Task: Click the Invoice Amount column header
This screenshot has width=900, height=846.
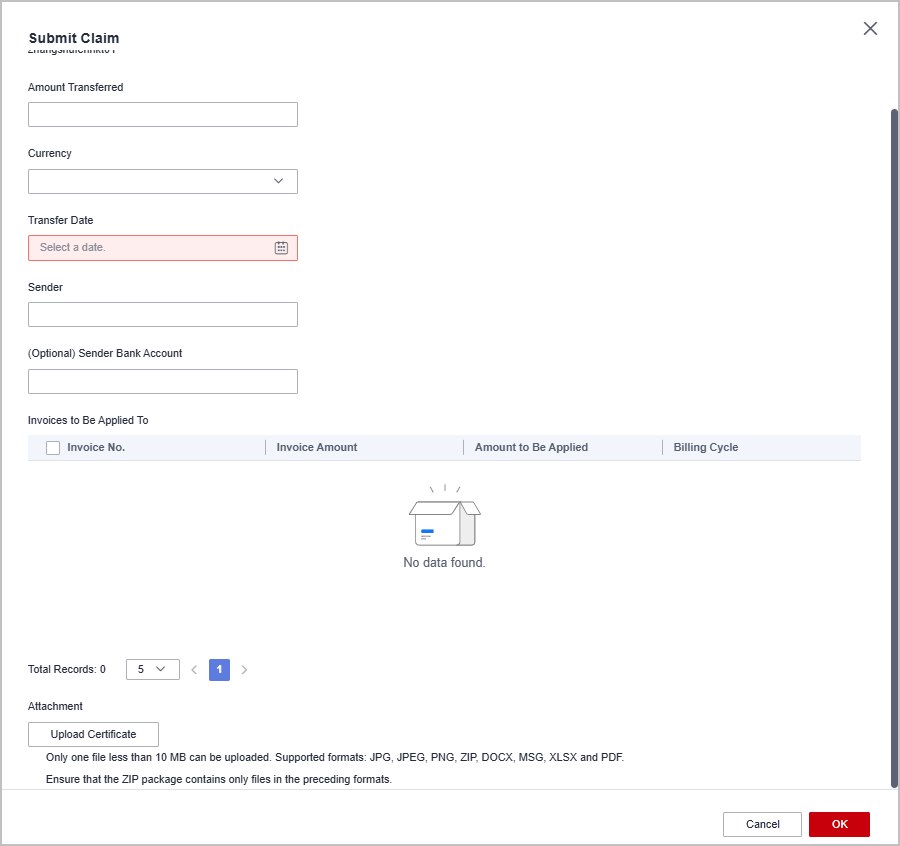Action: (317, 448)
